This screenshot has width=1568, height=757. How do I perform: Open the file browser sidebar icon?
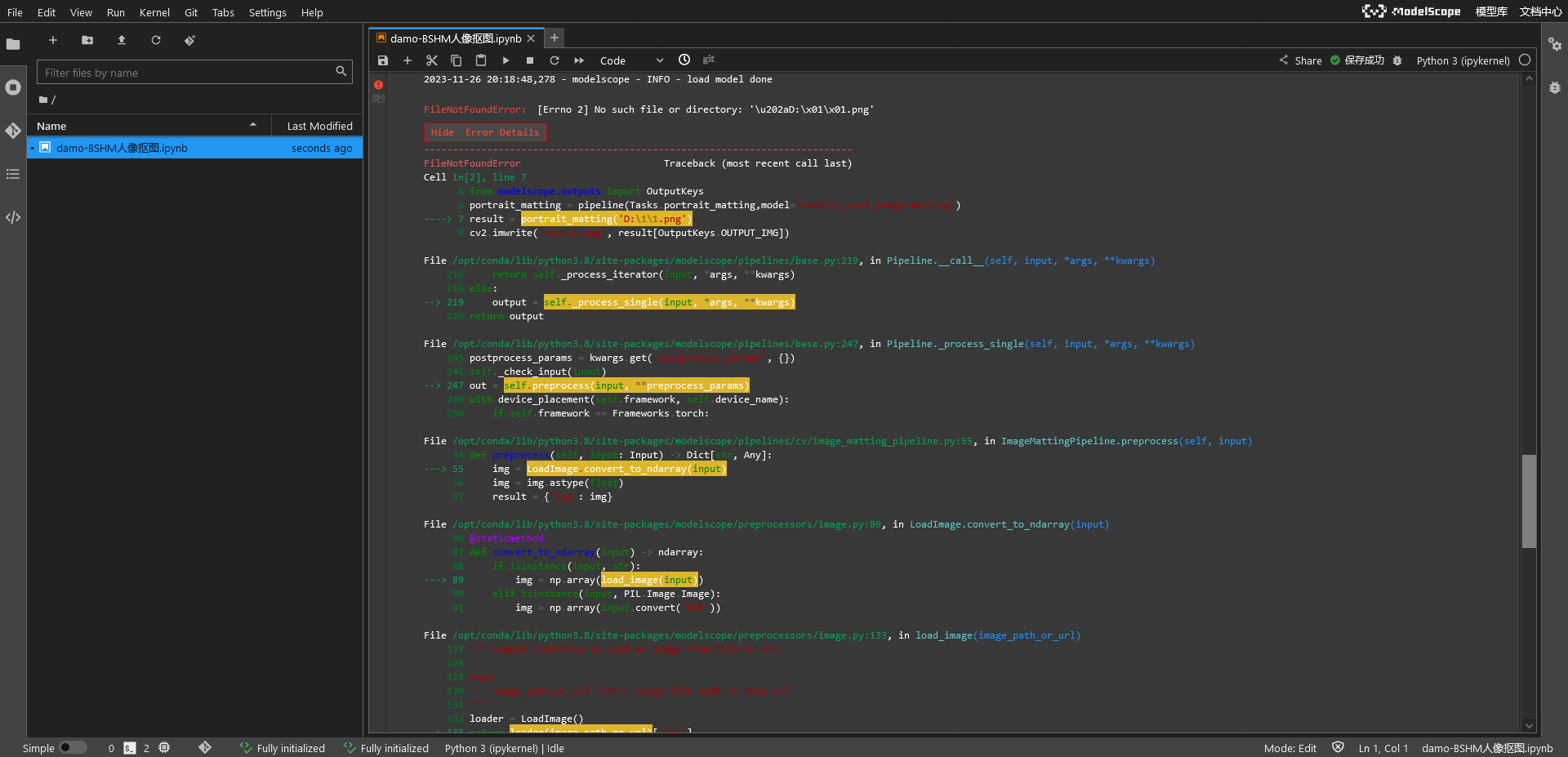[x=13, y=44]
